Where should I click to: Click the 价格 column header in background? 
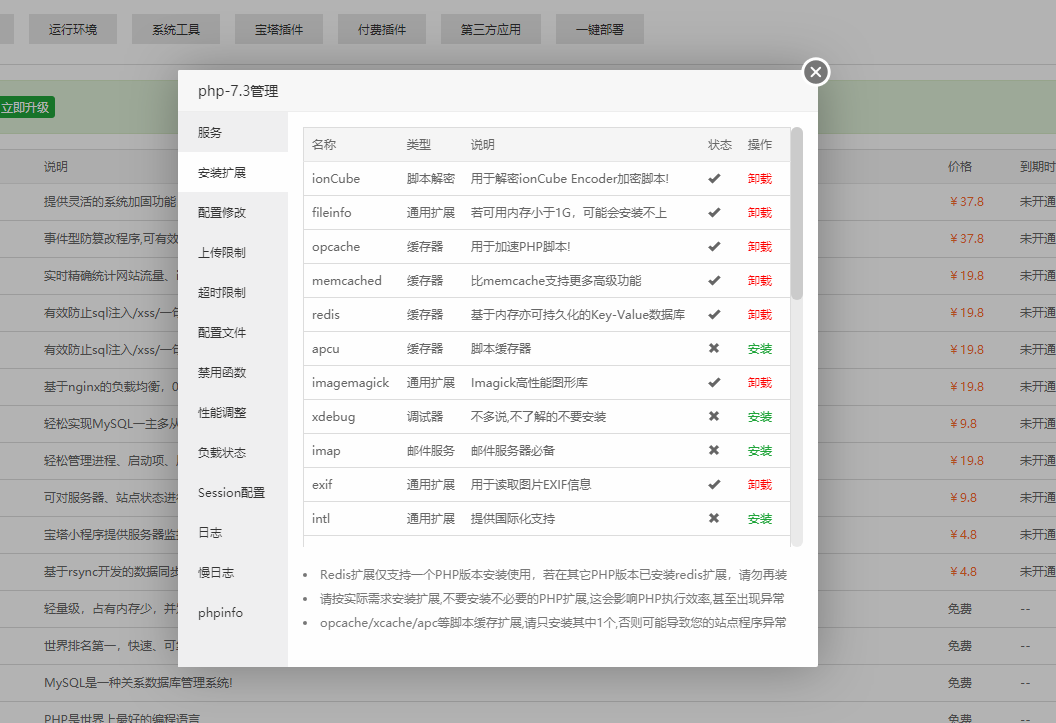[x=960, y=166]
